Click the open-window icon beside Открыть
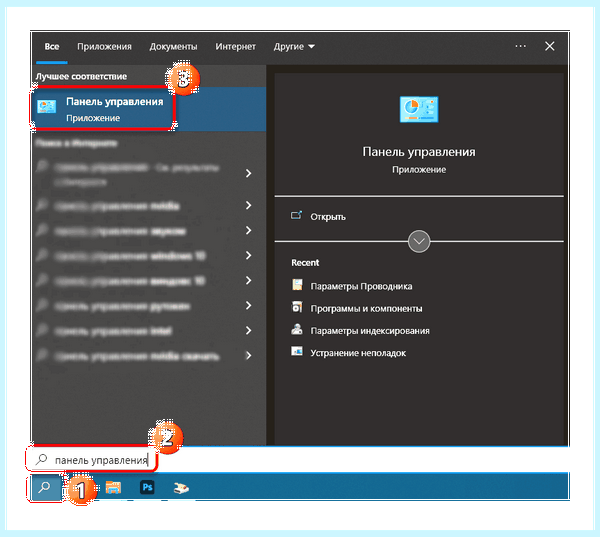The height and width of the screenshot is (537, 600). click(x=297, y=215)
